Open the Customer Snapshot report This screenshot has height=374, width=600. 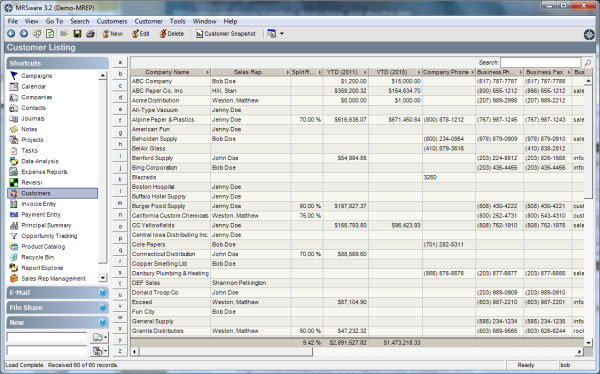coord(225,34)
